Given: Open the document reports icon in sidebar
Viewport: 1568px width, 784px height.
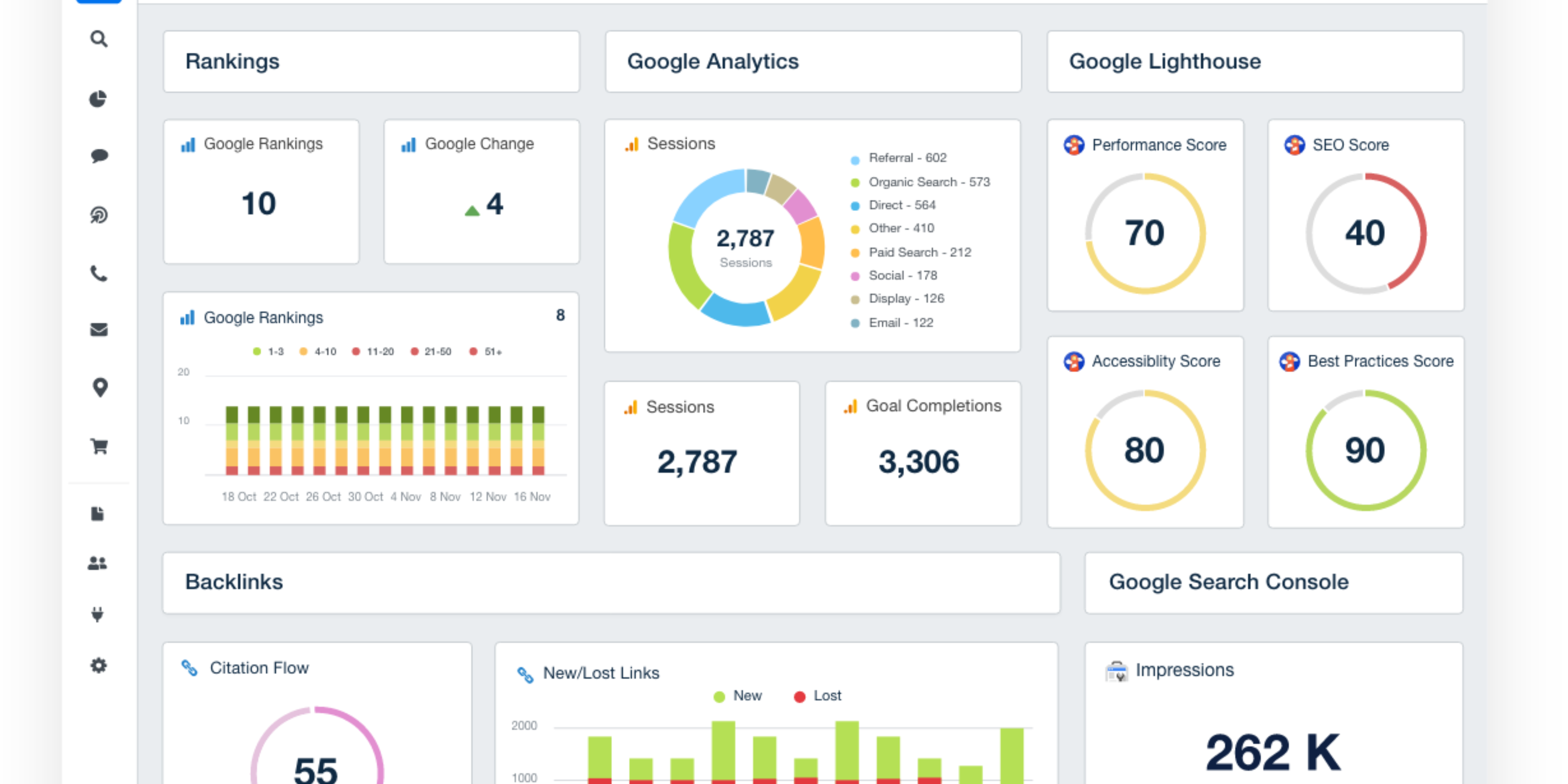Looking at the screenshot, I should [97, 514].
